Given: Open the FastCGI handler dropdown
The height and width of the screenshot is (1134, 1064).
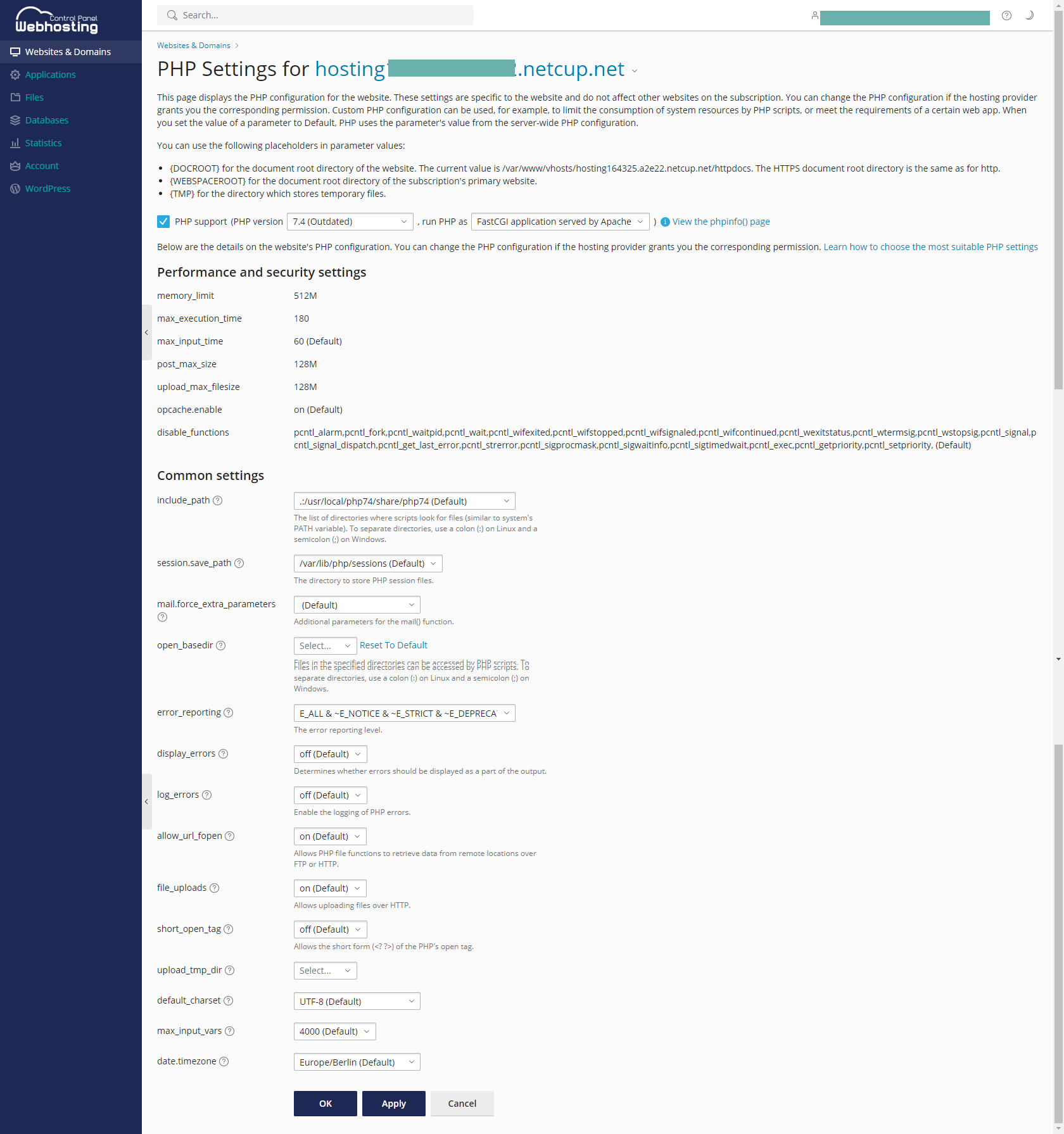Looking at the screenshot, I should (x=560, y=222).
